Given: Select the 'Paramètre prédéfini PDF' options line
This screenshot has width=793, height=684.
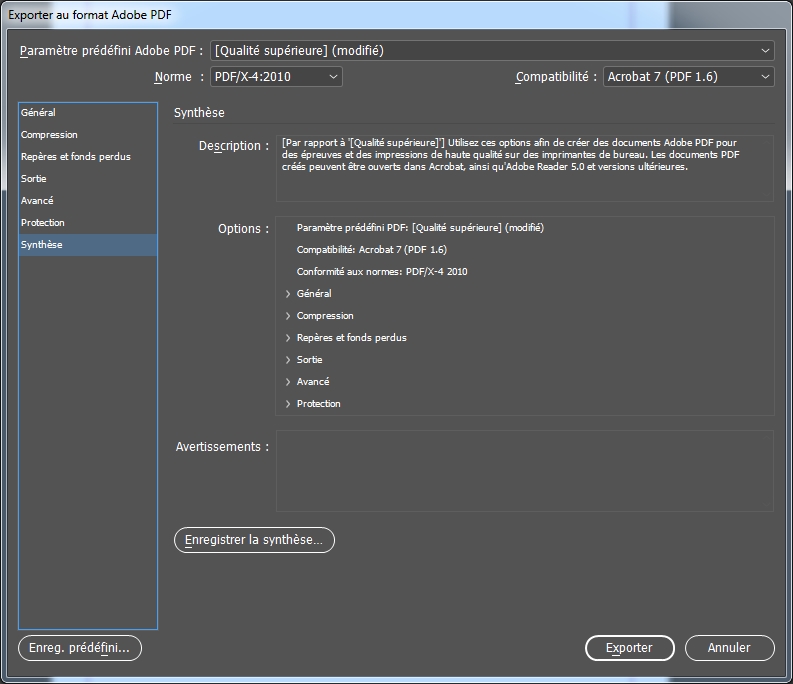Looking at the screenshot, I should pos(420,228).
